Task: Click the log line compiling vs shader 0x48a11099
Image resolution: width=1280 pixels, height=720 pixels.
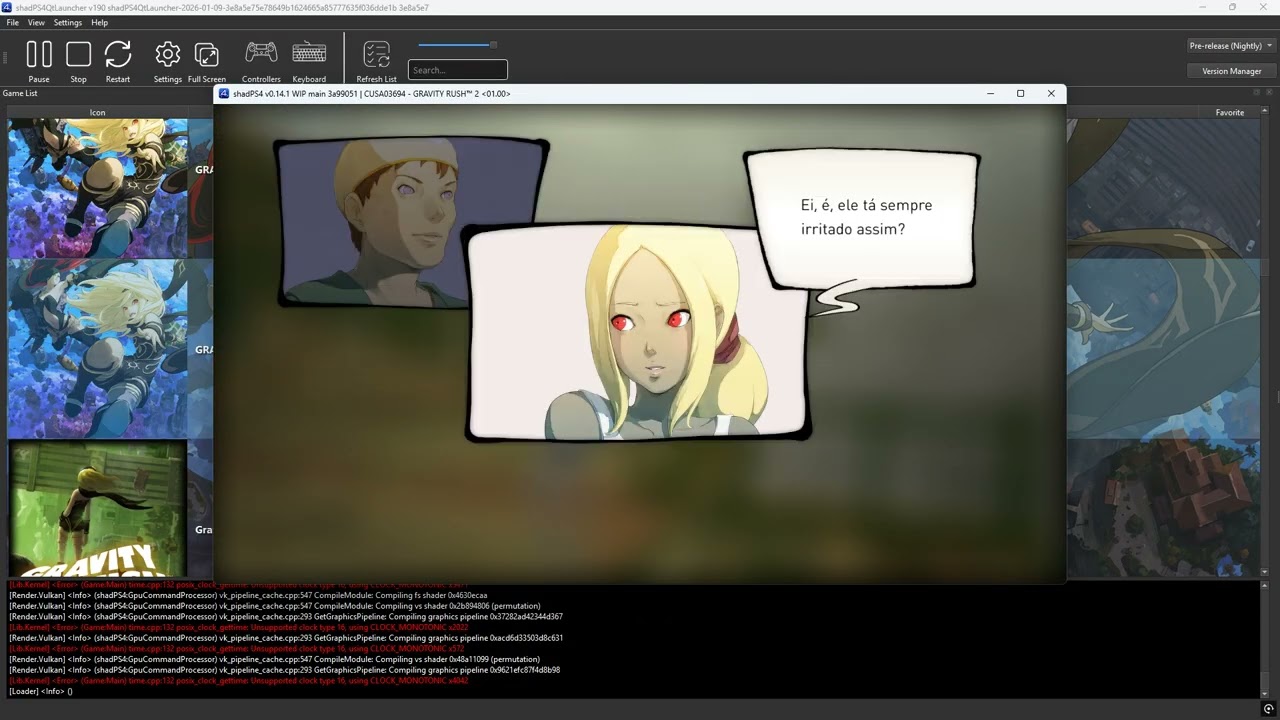Action: (x=274, y=659)
